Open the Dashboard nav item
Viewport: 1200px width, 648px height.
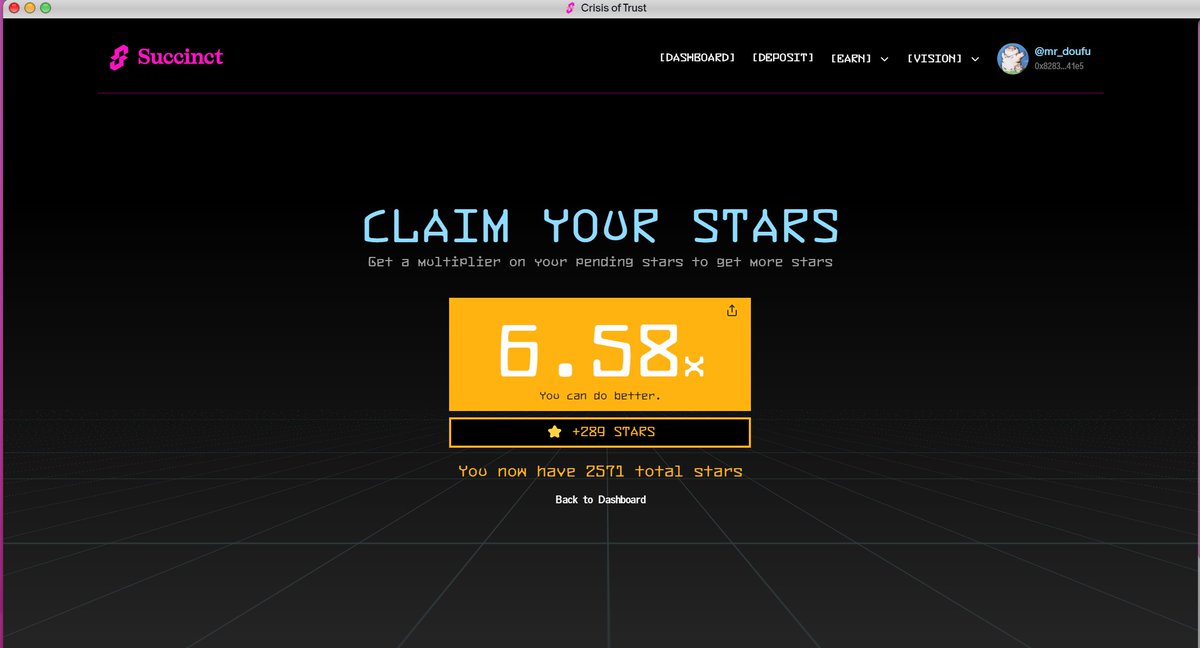(x=697, y=58)
